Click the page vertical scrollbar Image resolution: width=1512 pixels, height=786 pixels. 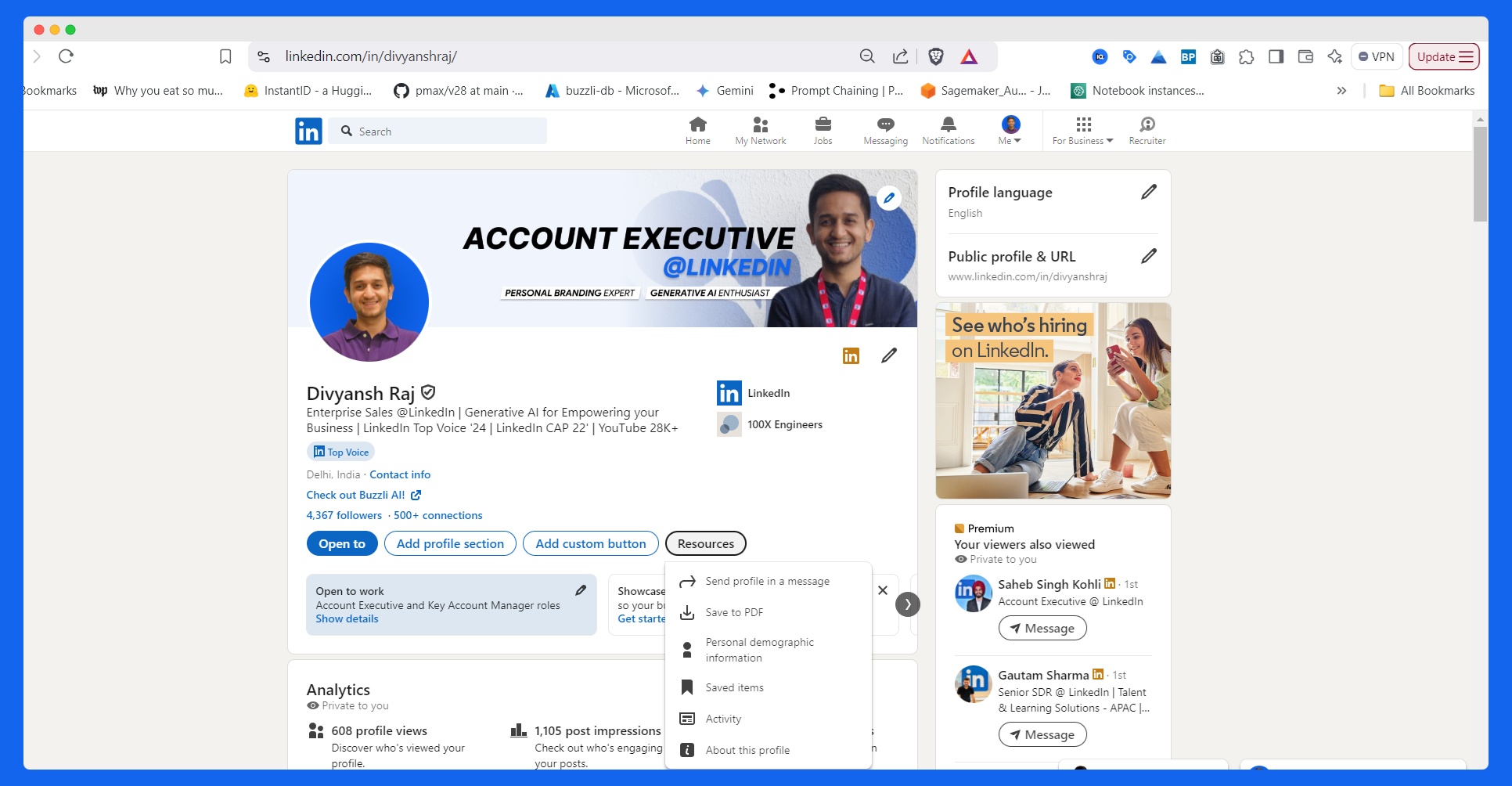(1479, 175)
